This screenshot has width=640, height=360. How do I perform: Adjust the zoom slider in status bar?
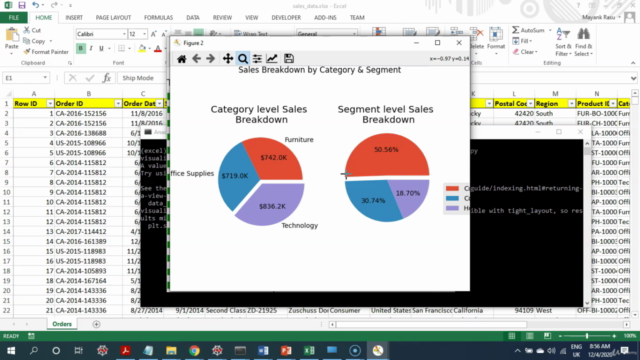click(587, 336)
